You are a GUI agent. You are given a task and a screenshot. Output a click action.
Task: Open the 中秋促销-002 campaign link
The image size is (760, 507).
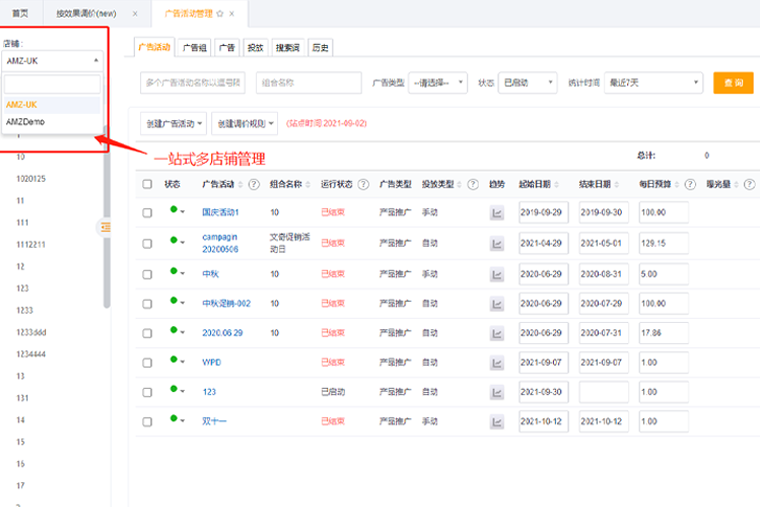click(226, 303)
